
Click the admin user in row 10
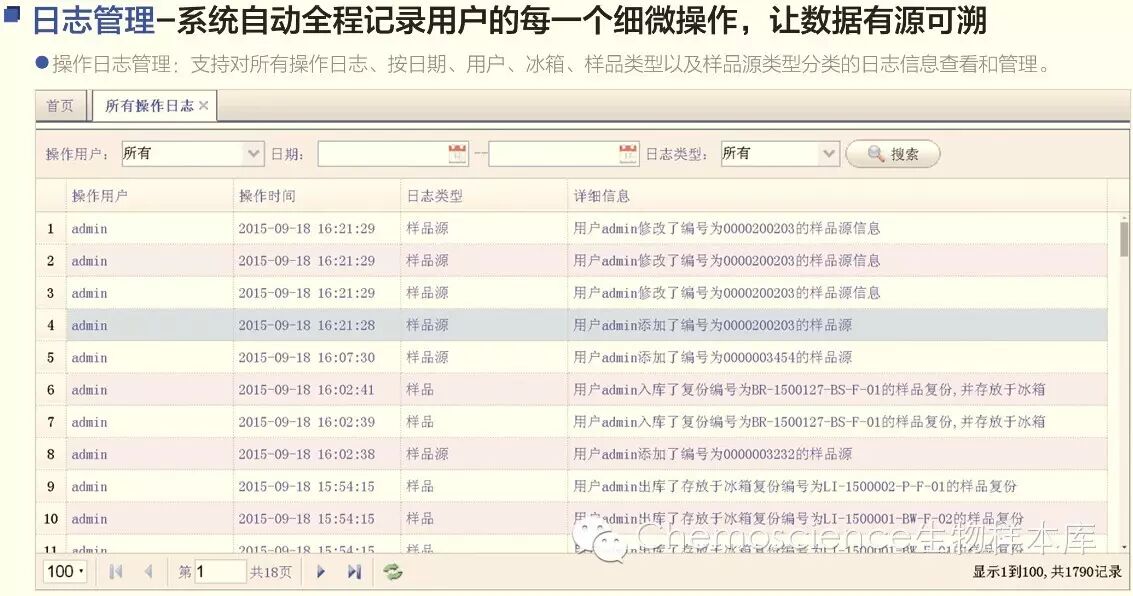pyautogui.click(x=90, y=519)
